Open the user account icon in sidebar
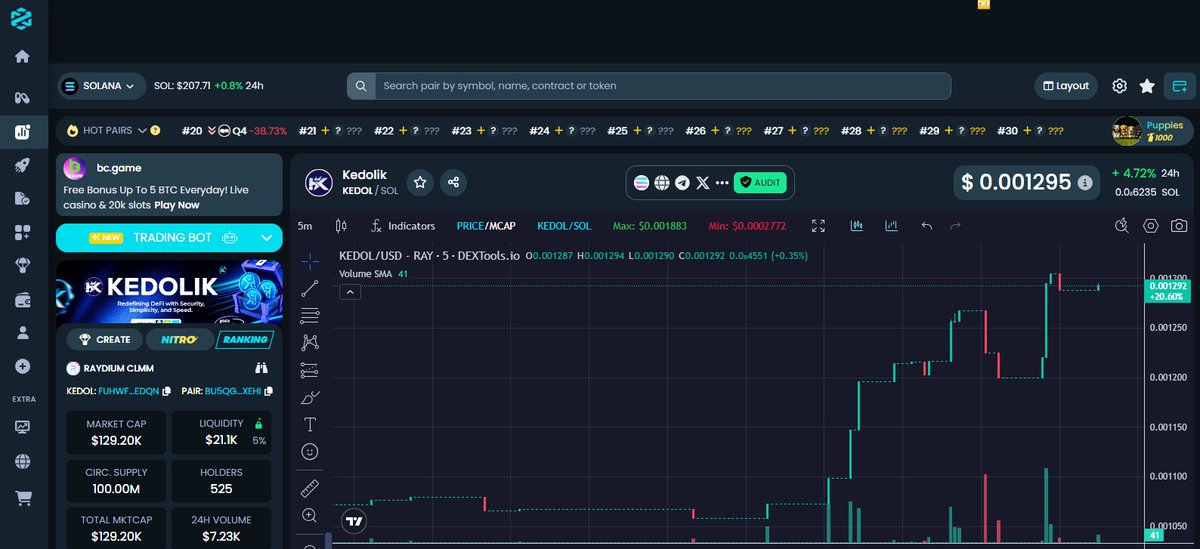The width and height of the screenshot is (1200, 549). 22,333
